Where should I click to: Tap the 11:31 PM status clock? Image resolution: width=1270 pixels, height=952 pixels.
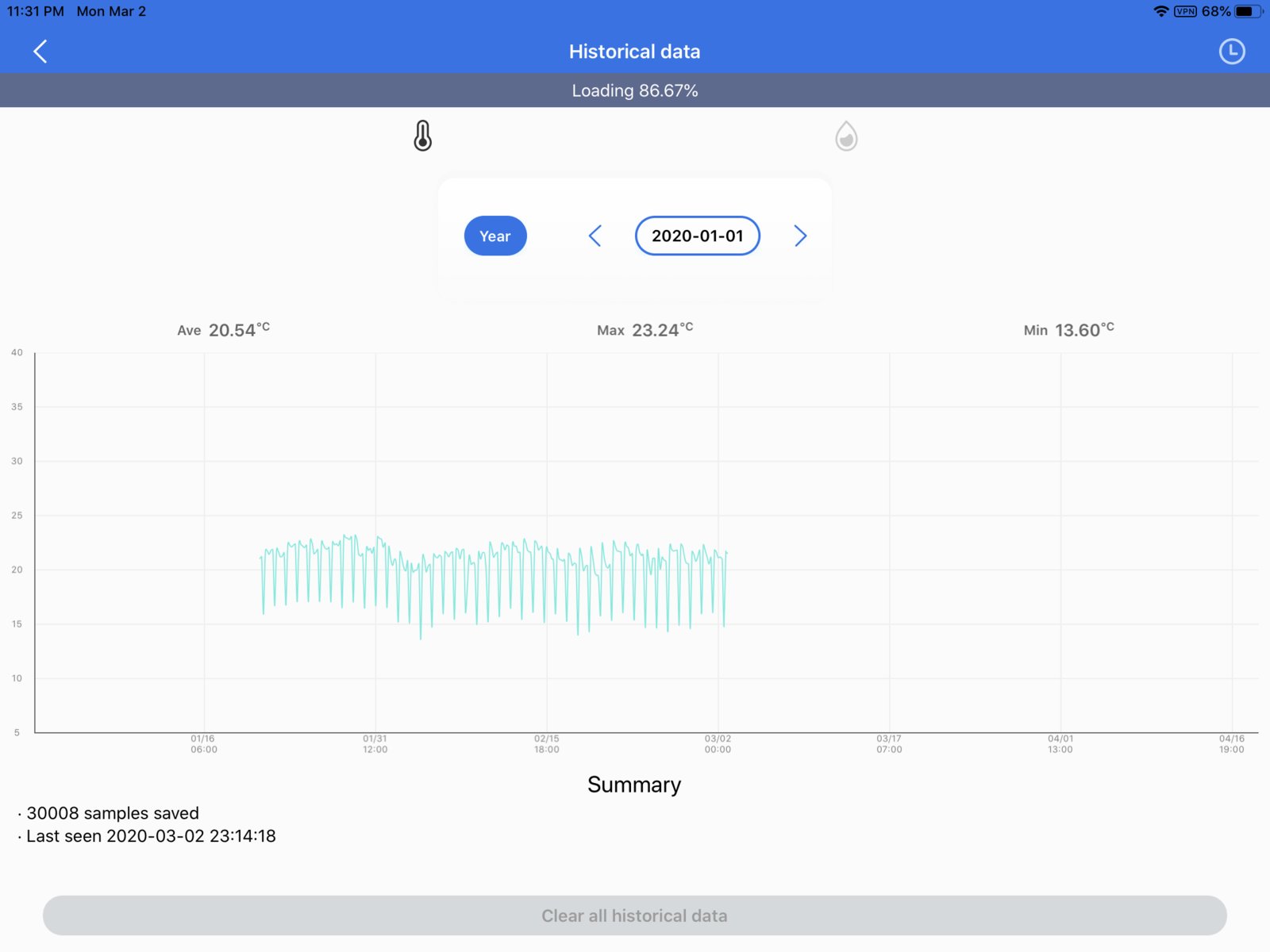click(x=36, y=11)
